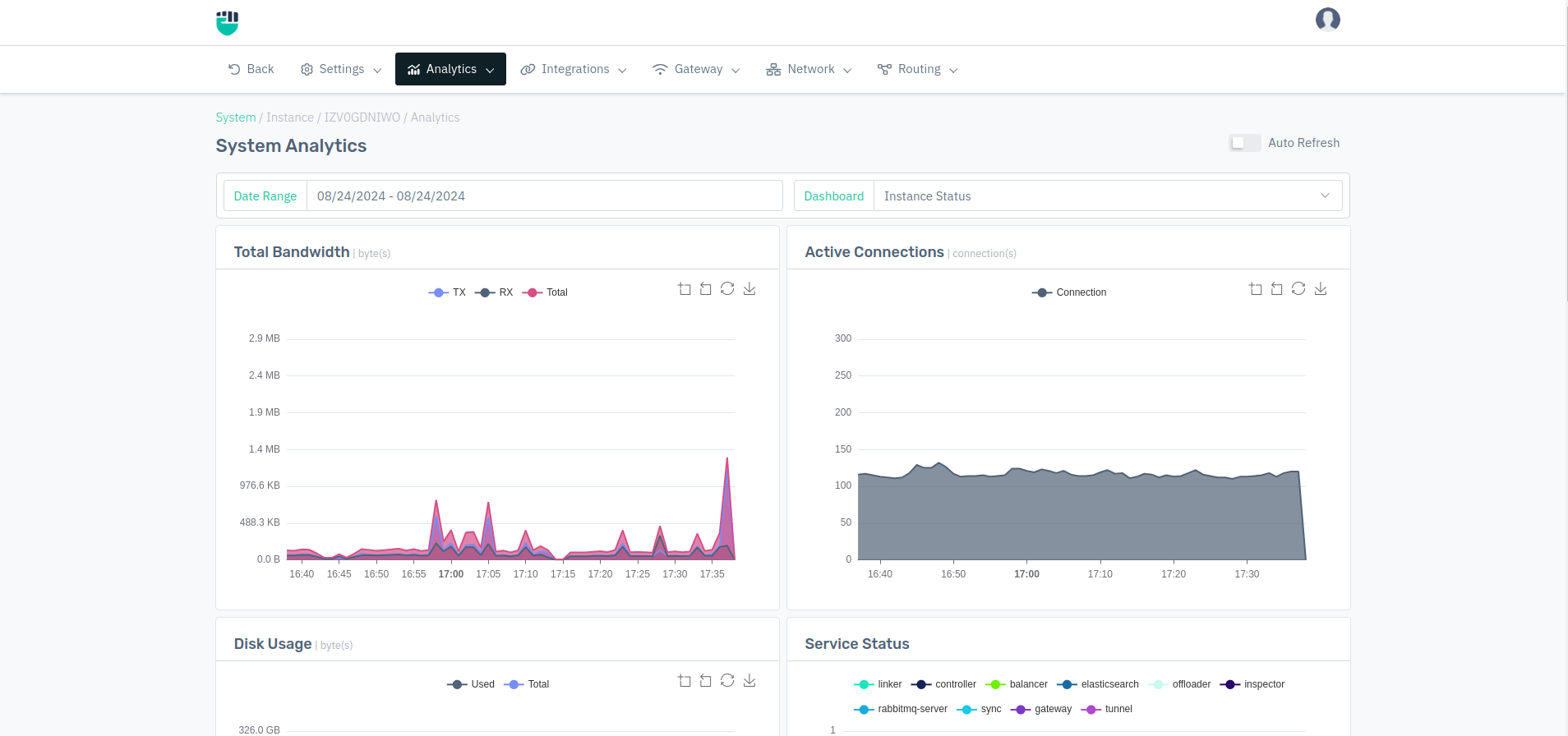Click the Settings gear icon
This screenshot has width=1568, height=736.
click(x=307, y=70)
